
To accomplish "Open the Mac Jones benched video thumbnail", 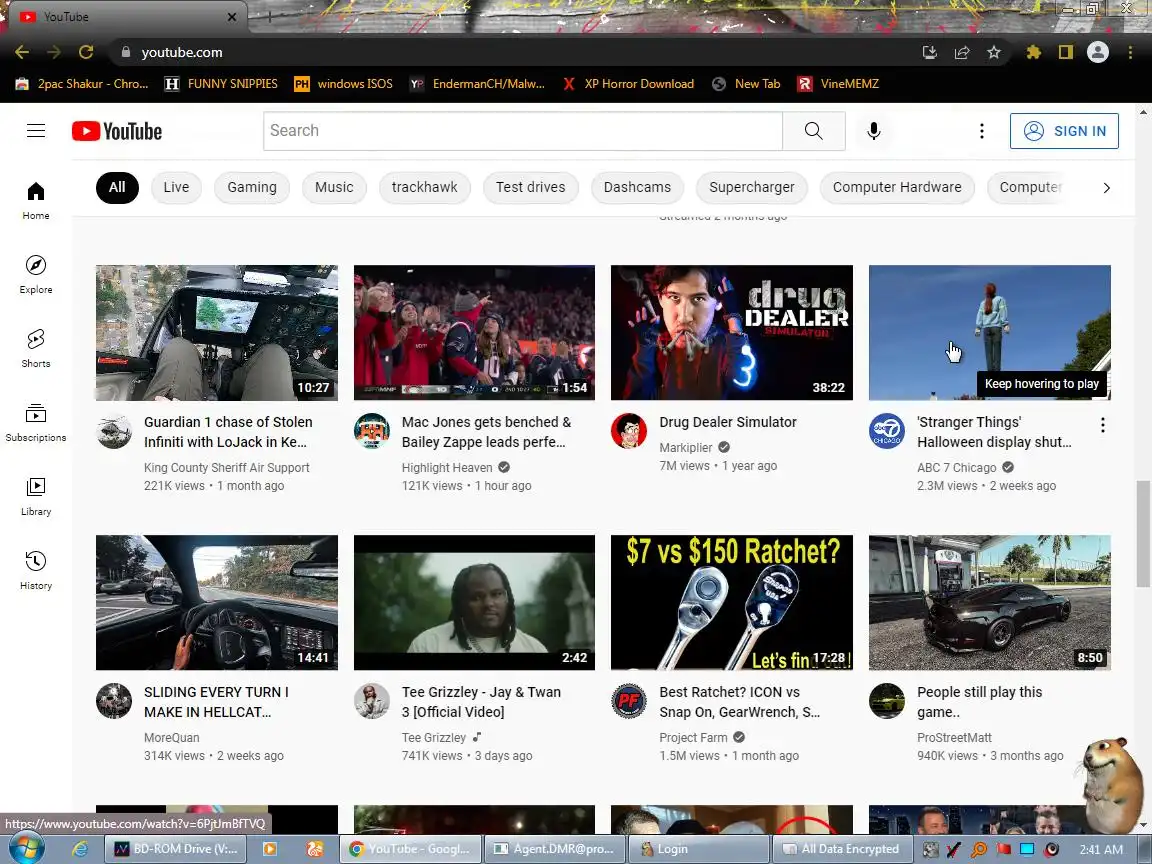I will pos(475,333).
